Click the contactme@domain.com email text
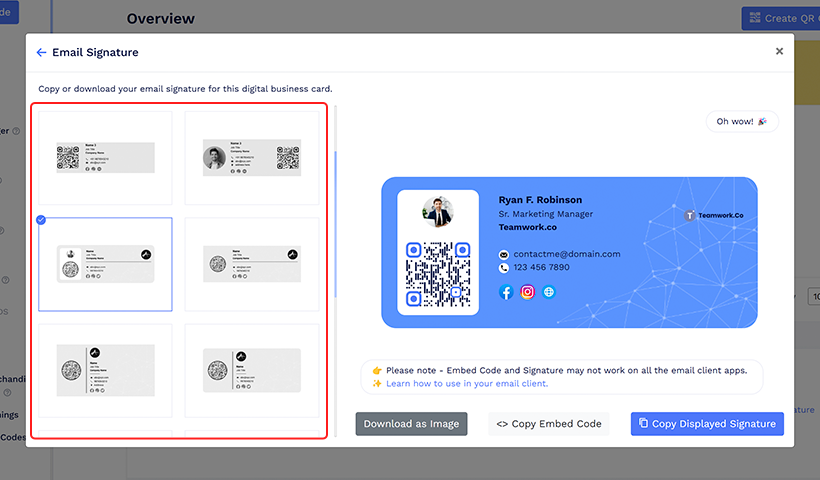820x480 pixels. (567, 254)
